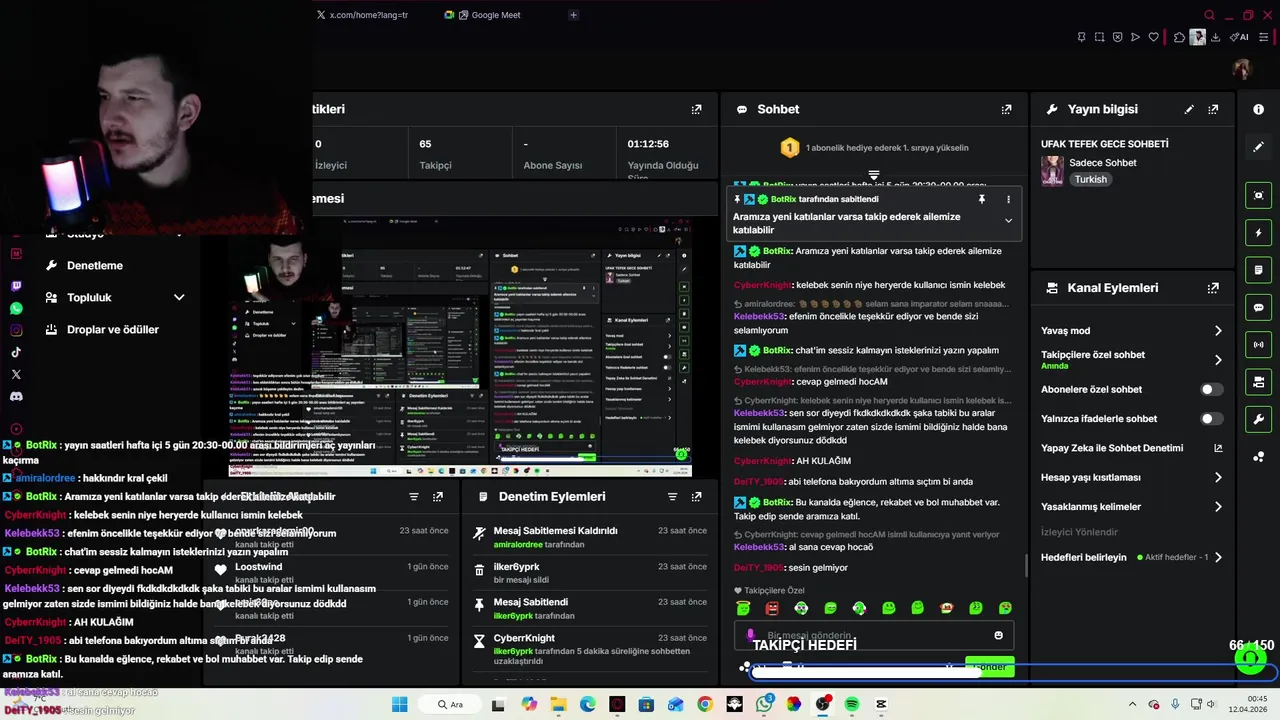The image size is (1280, 720).
Task: Open Yapay Zeka ile Sohbet Denetimi link
Action: tap(1131, 448)
